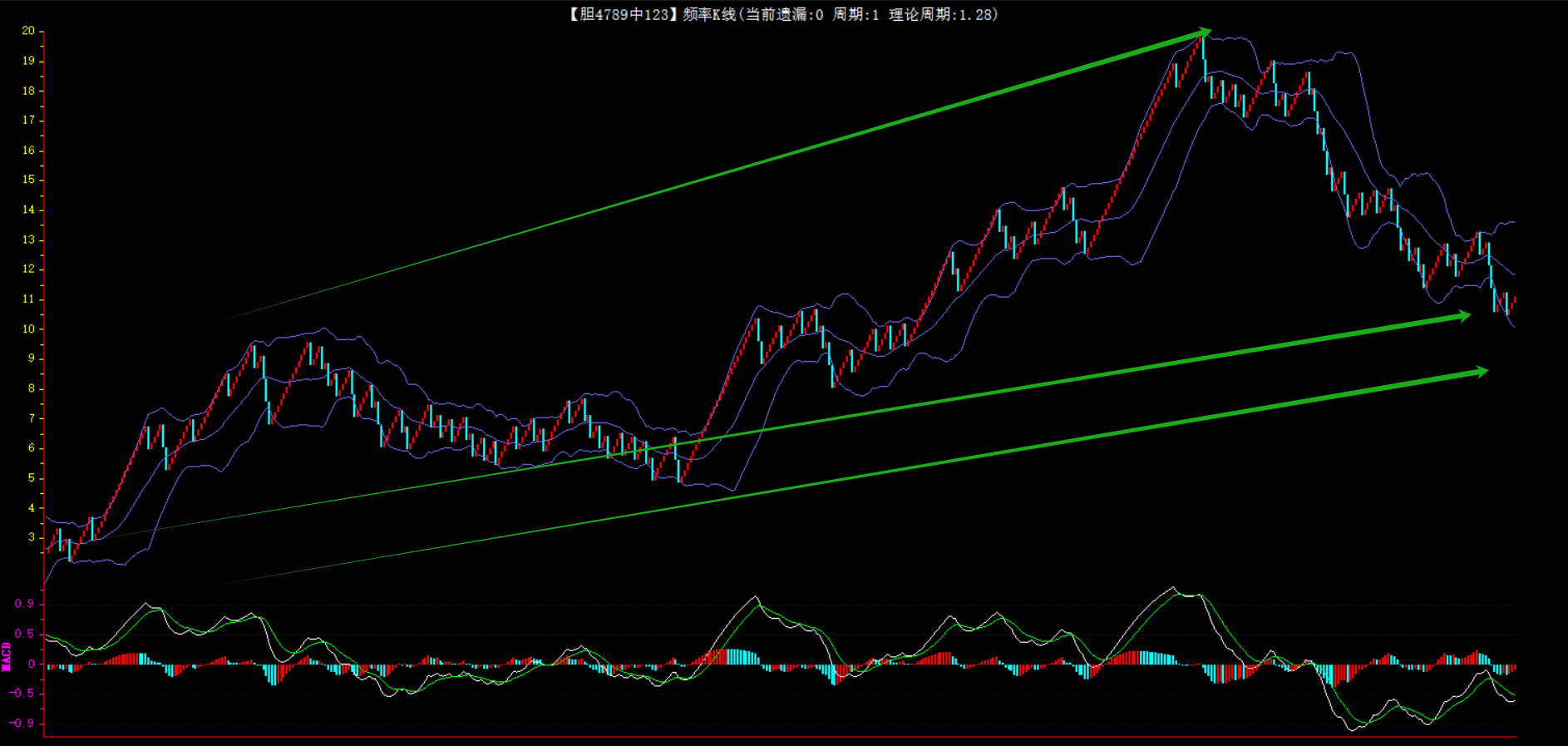The image size is (1568, 746).
Task: Click the price axis label 12
Action: click(28, 269)
